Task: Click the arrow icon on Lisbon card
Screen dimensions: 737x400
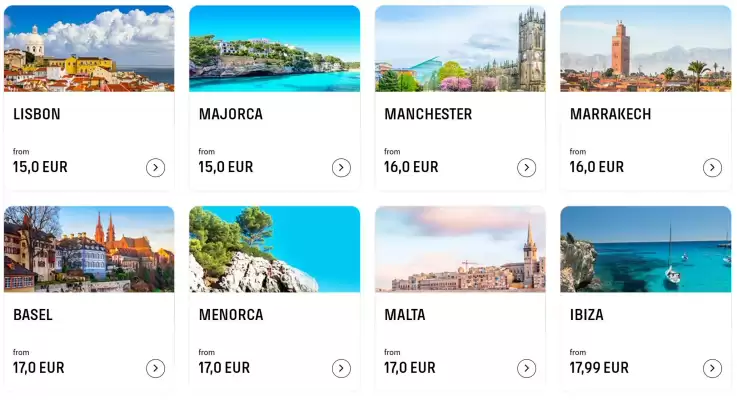Action: point(155,168)
